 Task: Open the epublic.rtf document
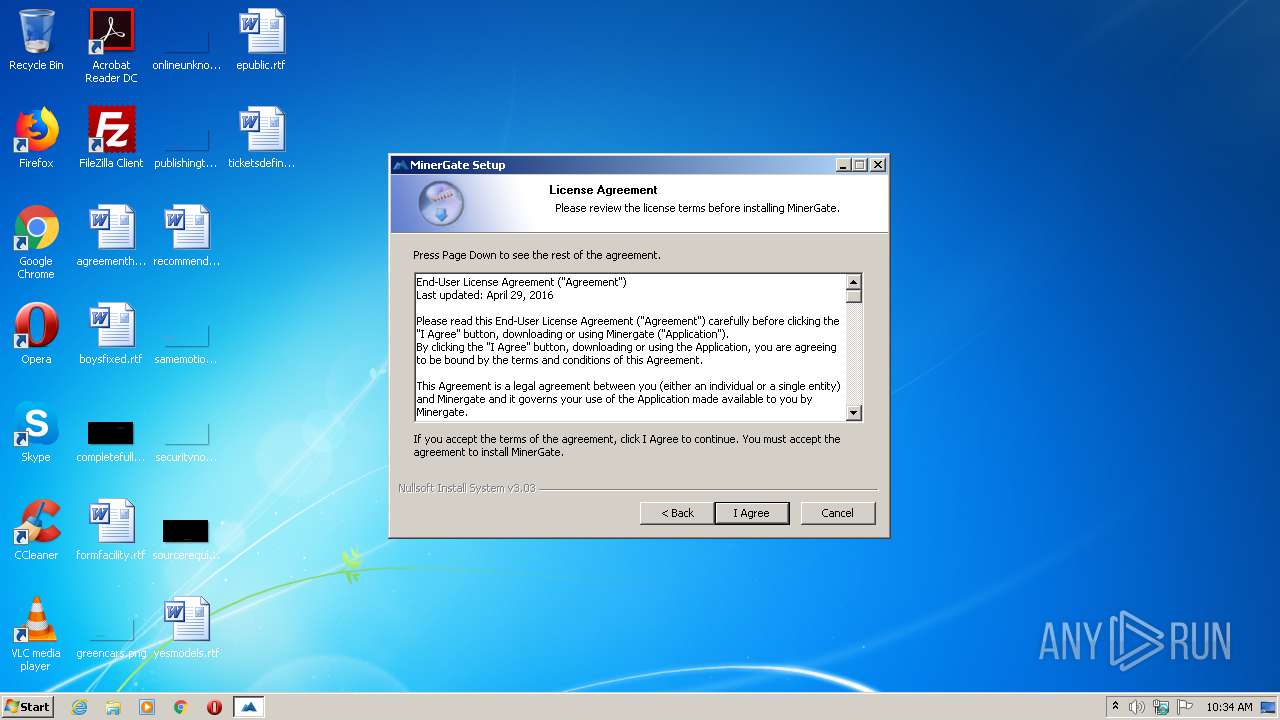click(261, 40)
